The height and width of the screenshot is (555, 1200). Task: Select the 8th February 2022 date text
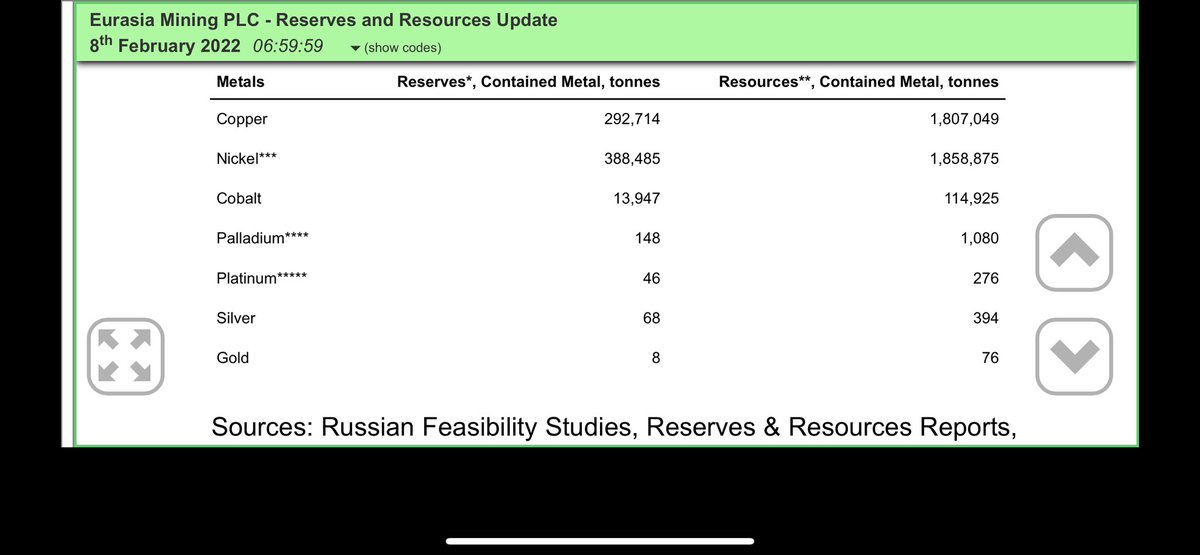(x=164, y=45)
